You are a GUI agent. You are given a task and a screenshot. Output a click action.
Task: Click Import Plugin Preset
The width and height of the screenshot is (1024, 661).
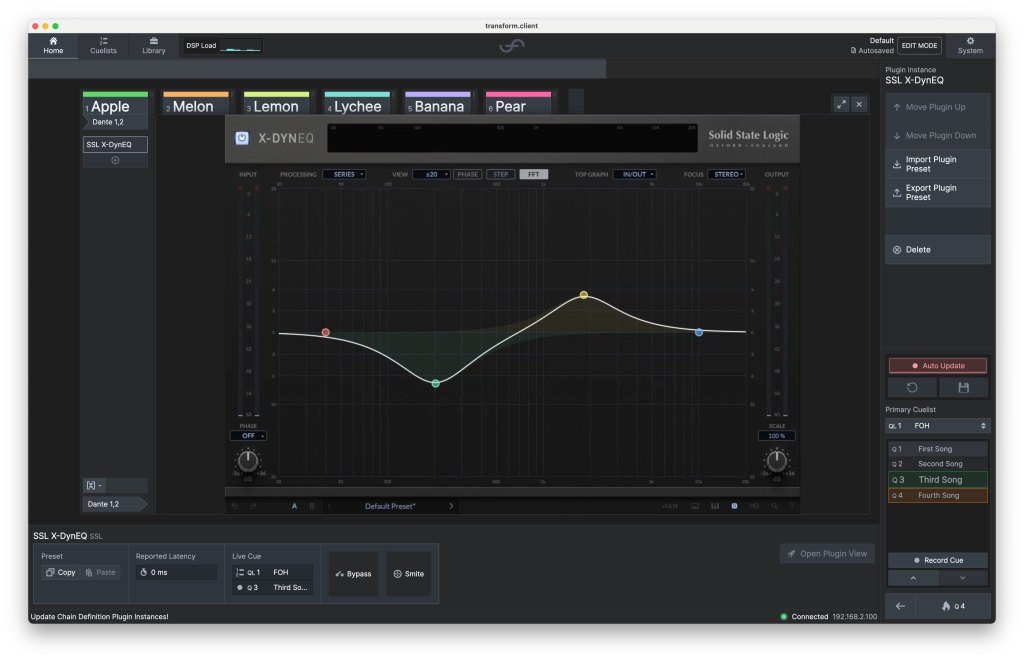pos(937,164)
